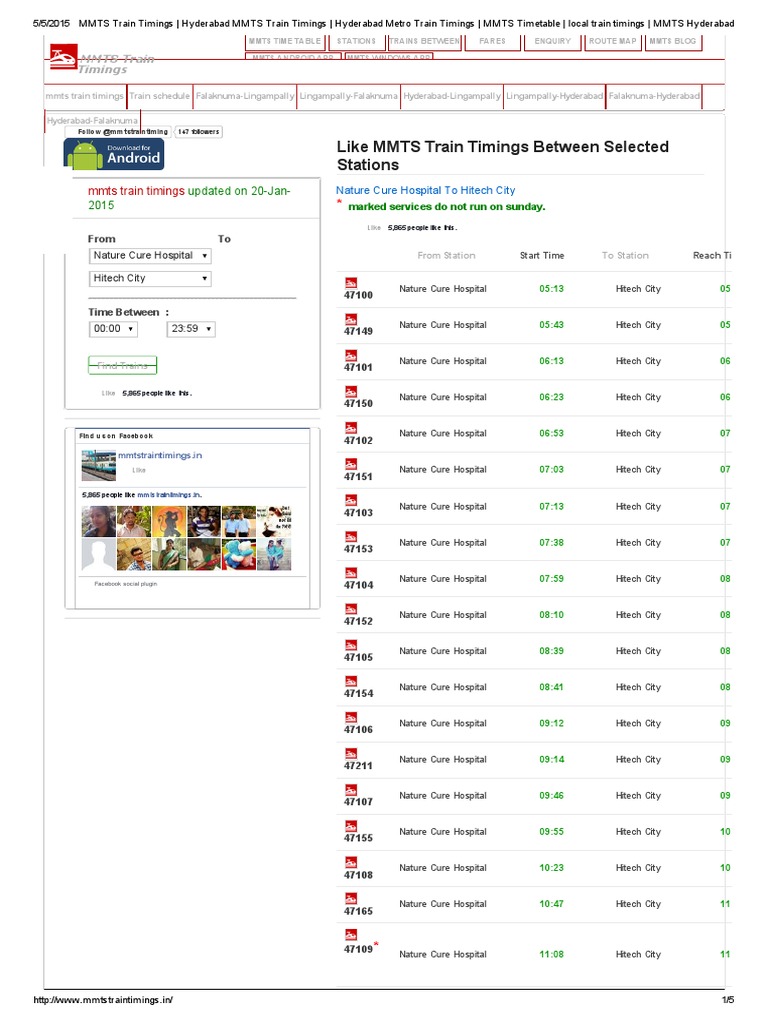Click the train icon for train 47102
Screen dimensions: 768x1024
click(351, 428)
